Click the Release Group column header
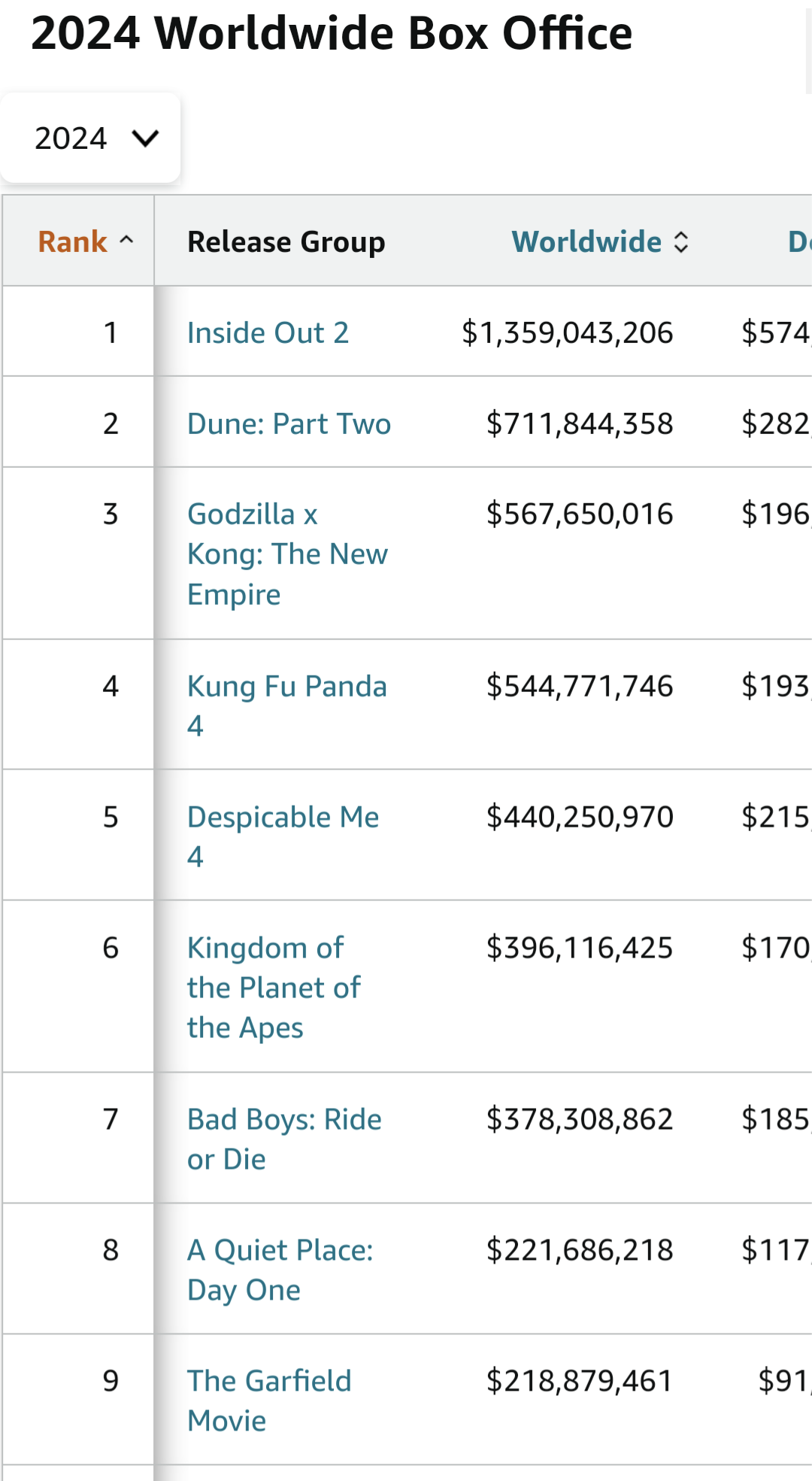 (x=286, y=242)
